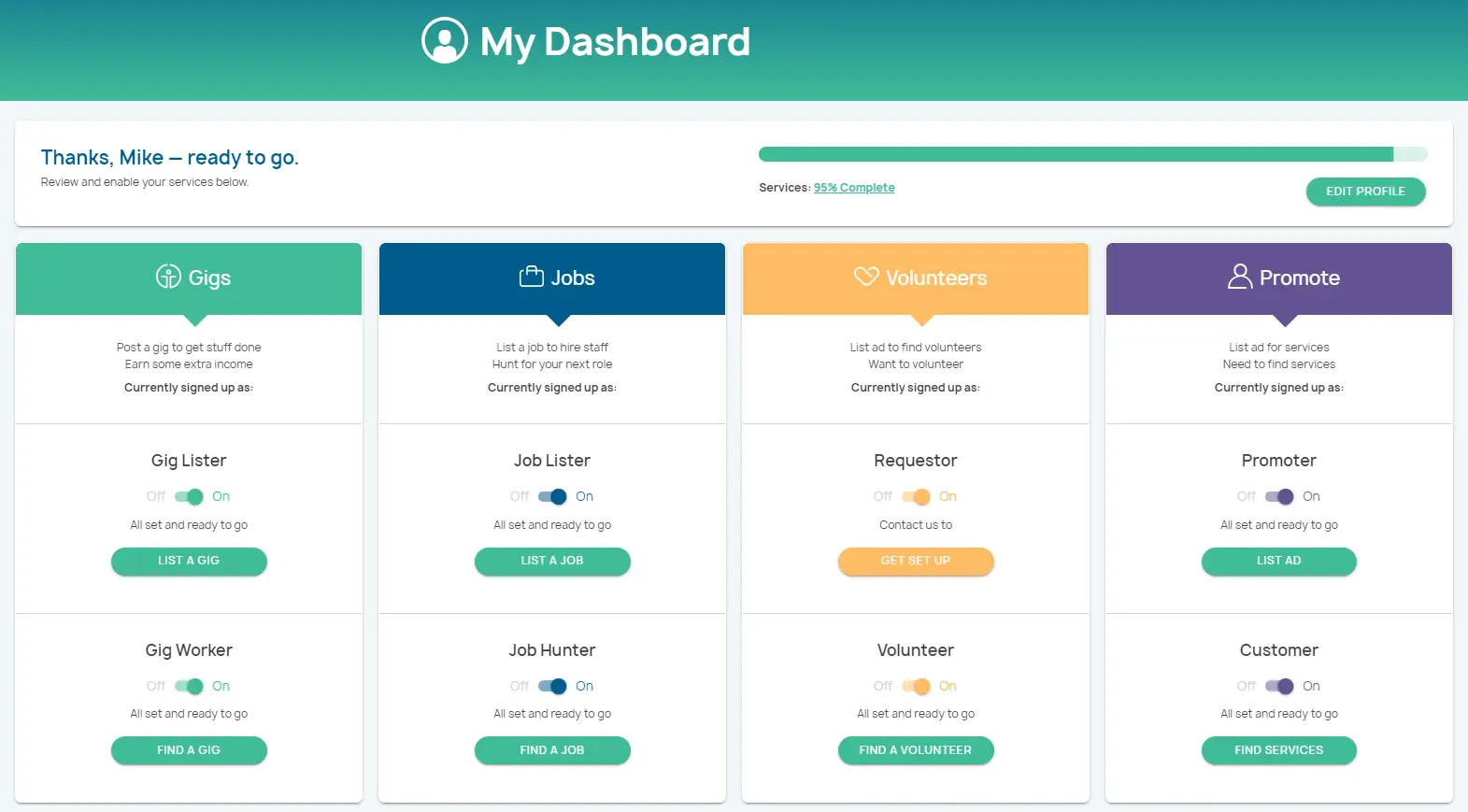Toggle the Volunteer switch
Screen dimensions: 1468x812
[x=916, y=687]
